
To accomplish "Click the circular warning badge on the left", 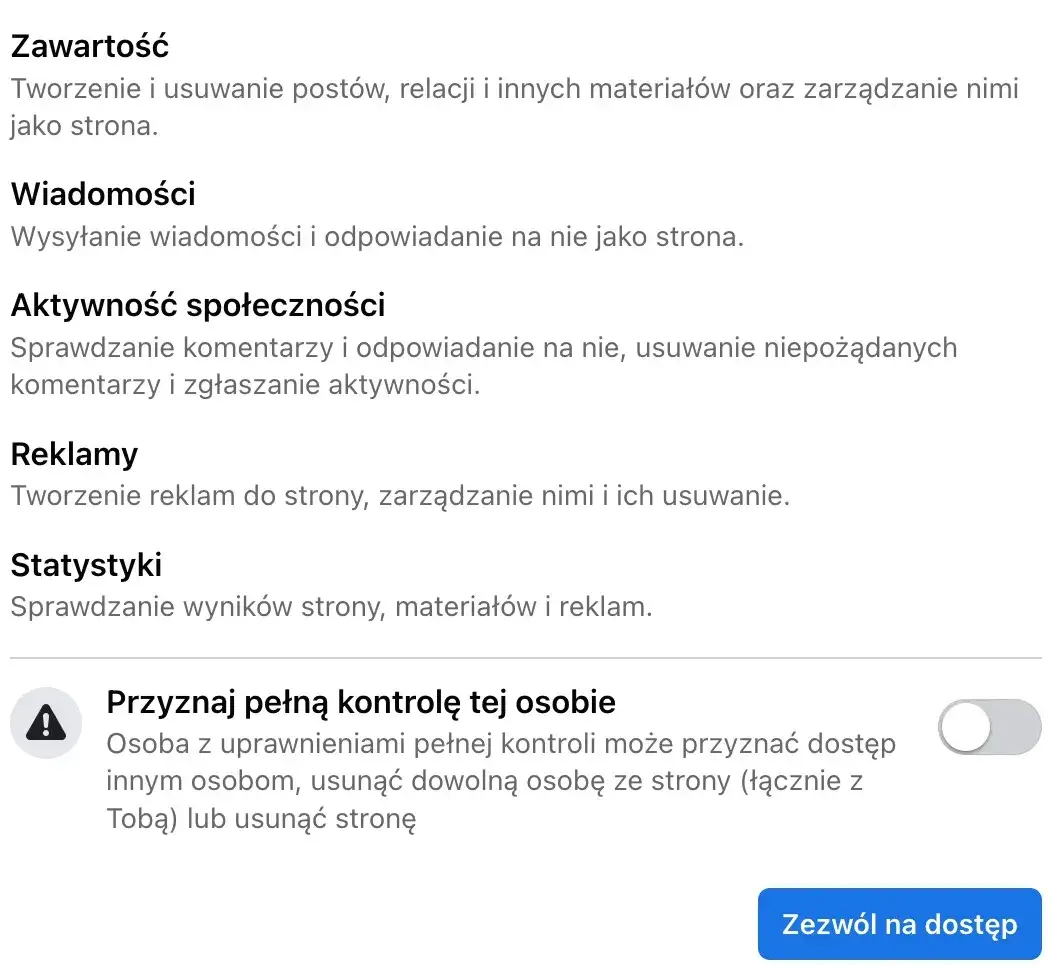I will (x=45, y=723).
